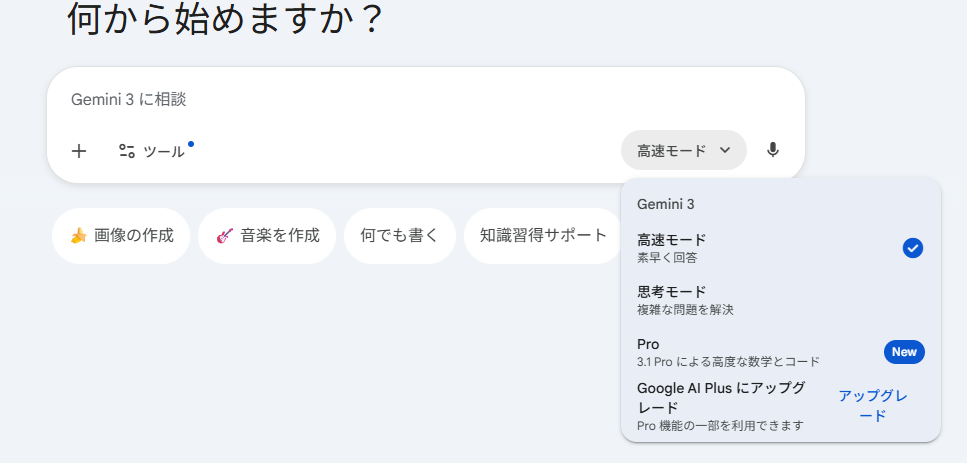Click the blue checkmark beside 高速モード
This screenshot has width=967, height=463.
tap(912, 248)
